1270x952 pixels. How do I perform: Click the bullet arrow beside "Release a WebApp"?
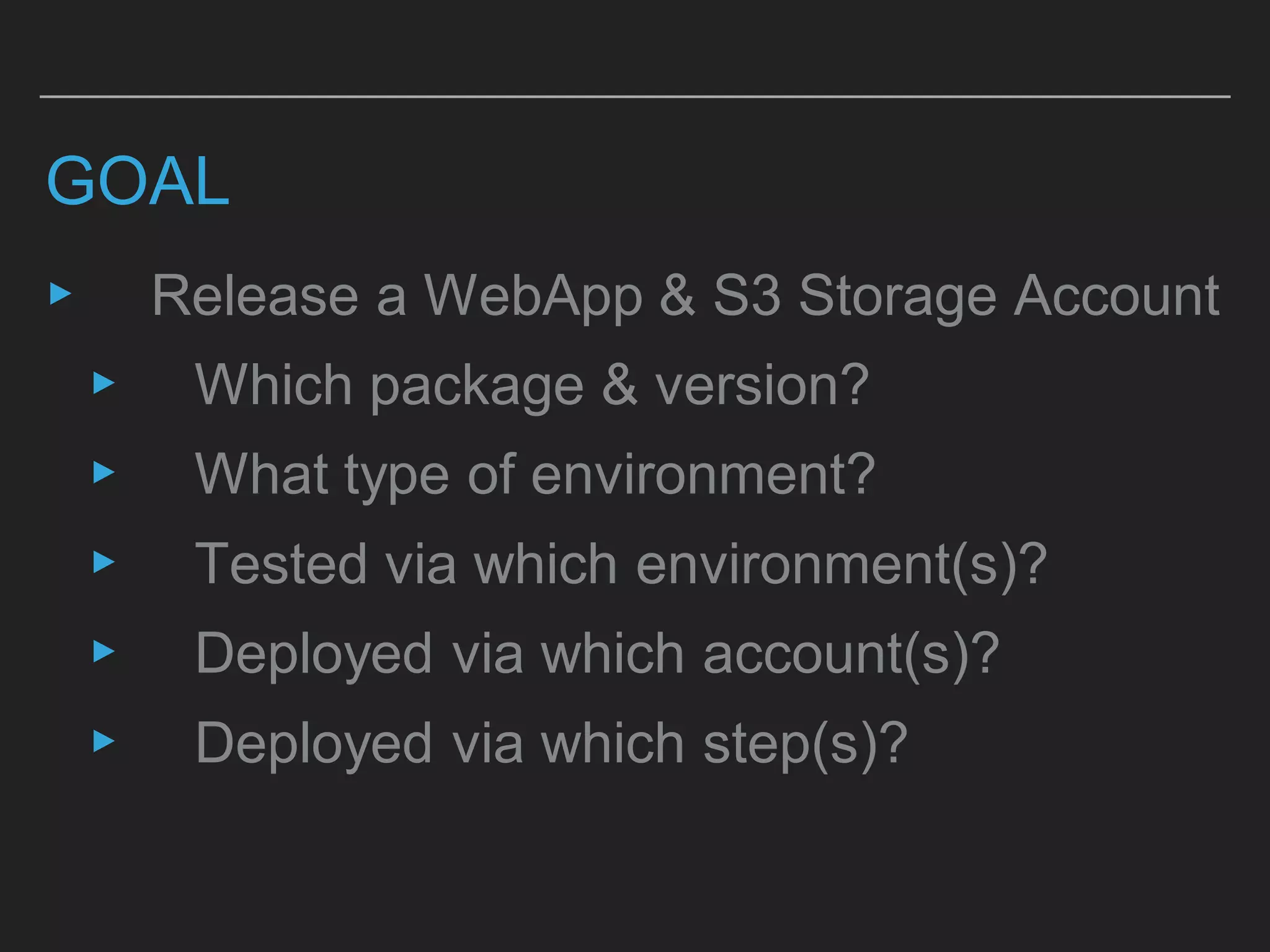click(x=61, y=294)
